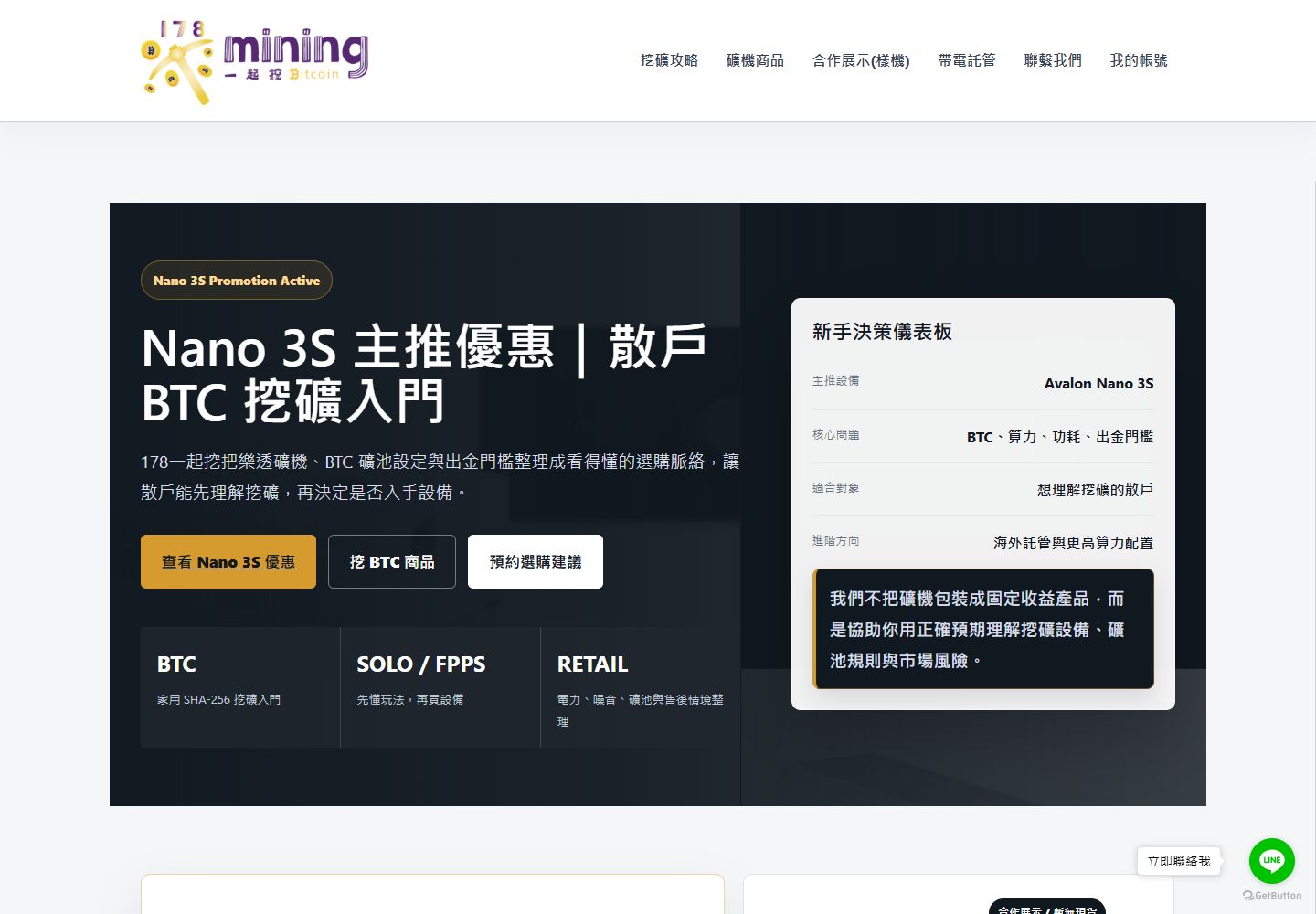Click the 挖 BTC 商品 button
This screenshot has width=1316, height=914.
click(x=392, y=561)
